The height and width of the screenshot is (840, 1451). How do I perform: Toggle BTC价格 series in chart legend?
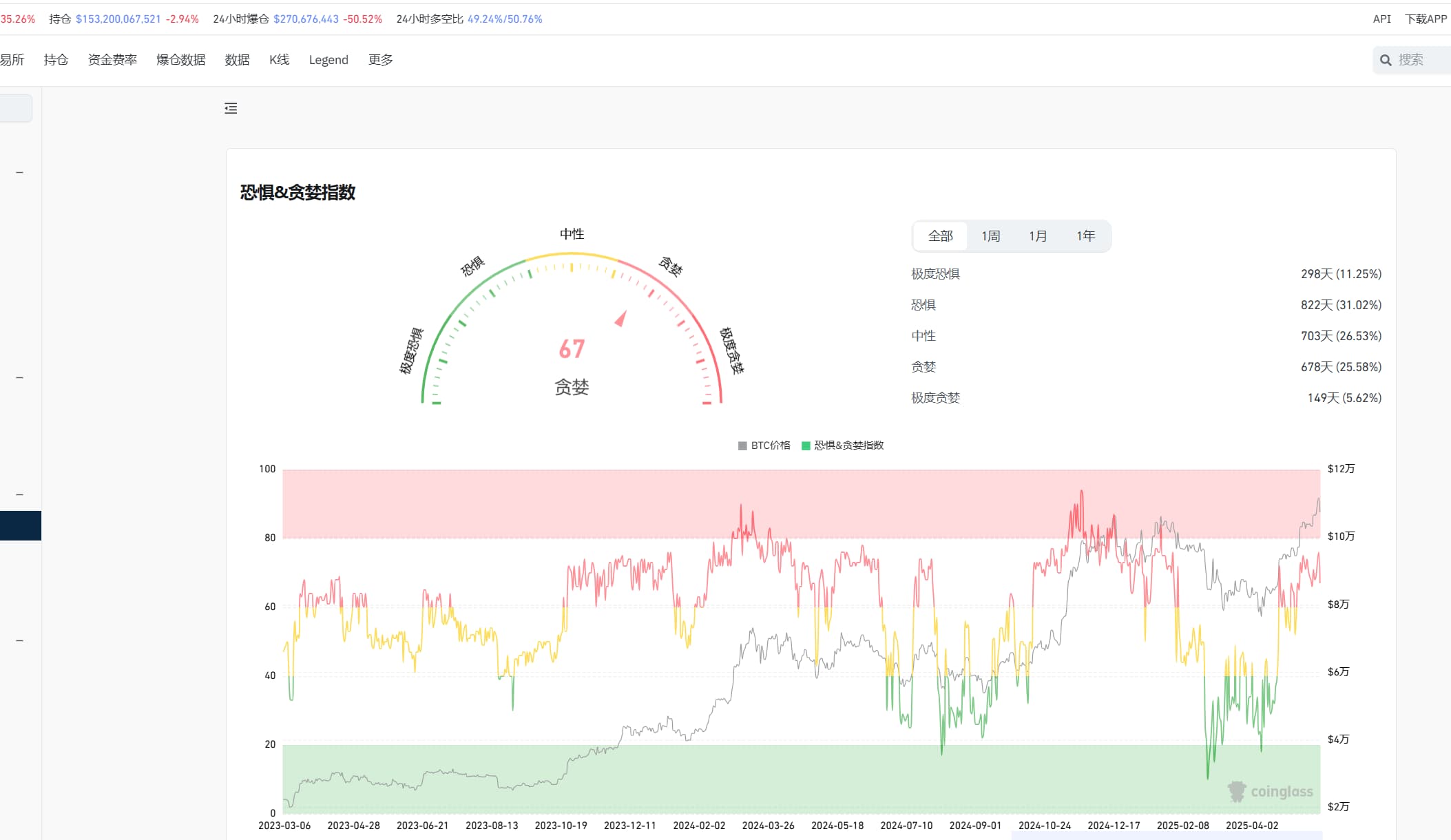[764, 445]
